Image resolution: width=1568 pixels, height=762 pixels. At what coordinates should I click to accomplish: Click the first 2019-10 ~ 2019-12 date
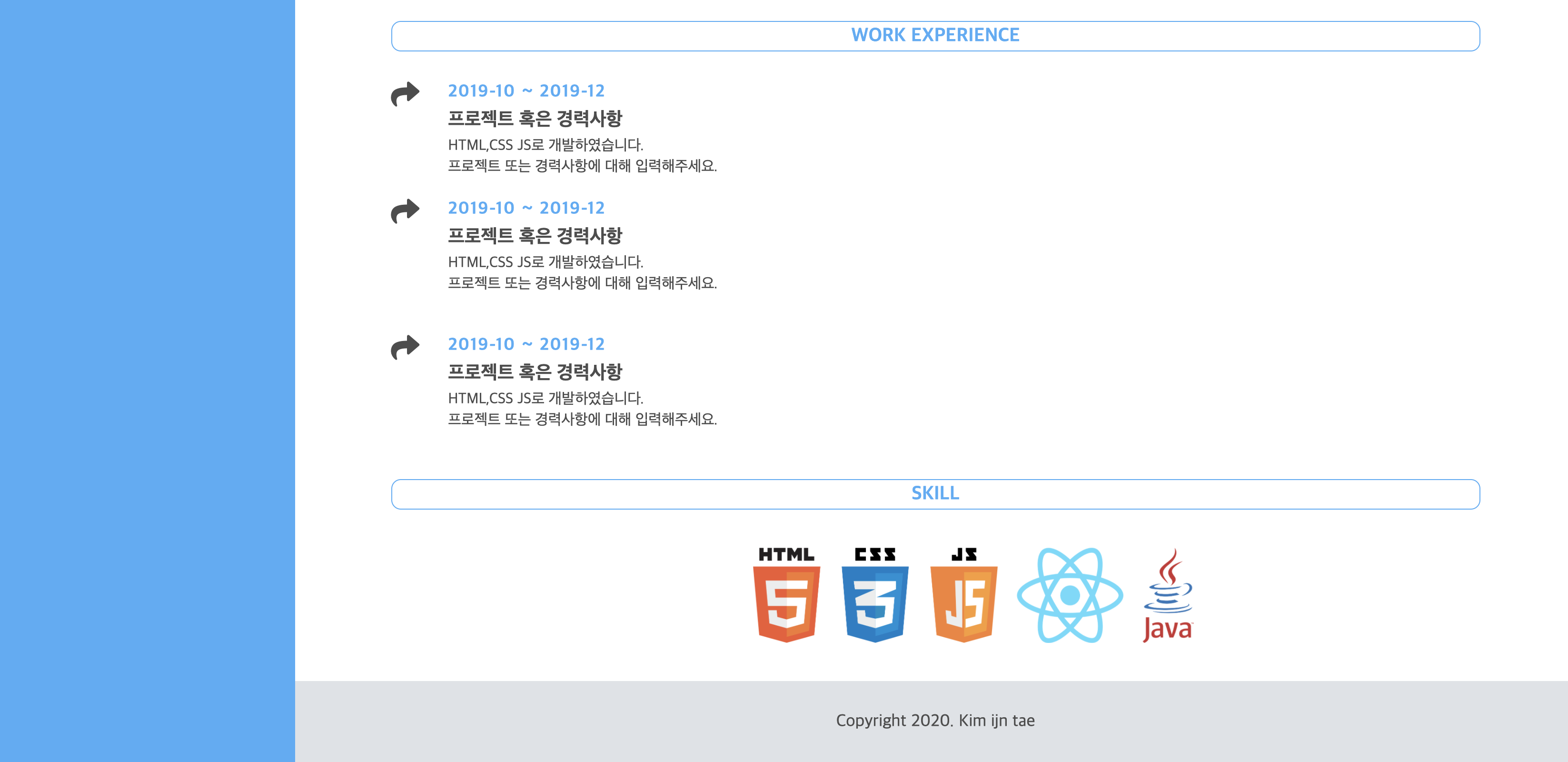pyautogui.click(x=526, y=91)
